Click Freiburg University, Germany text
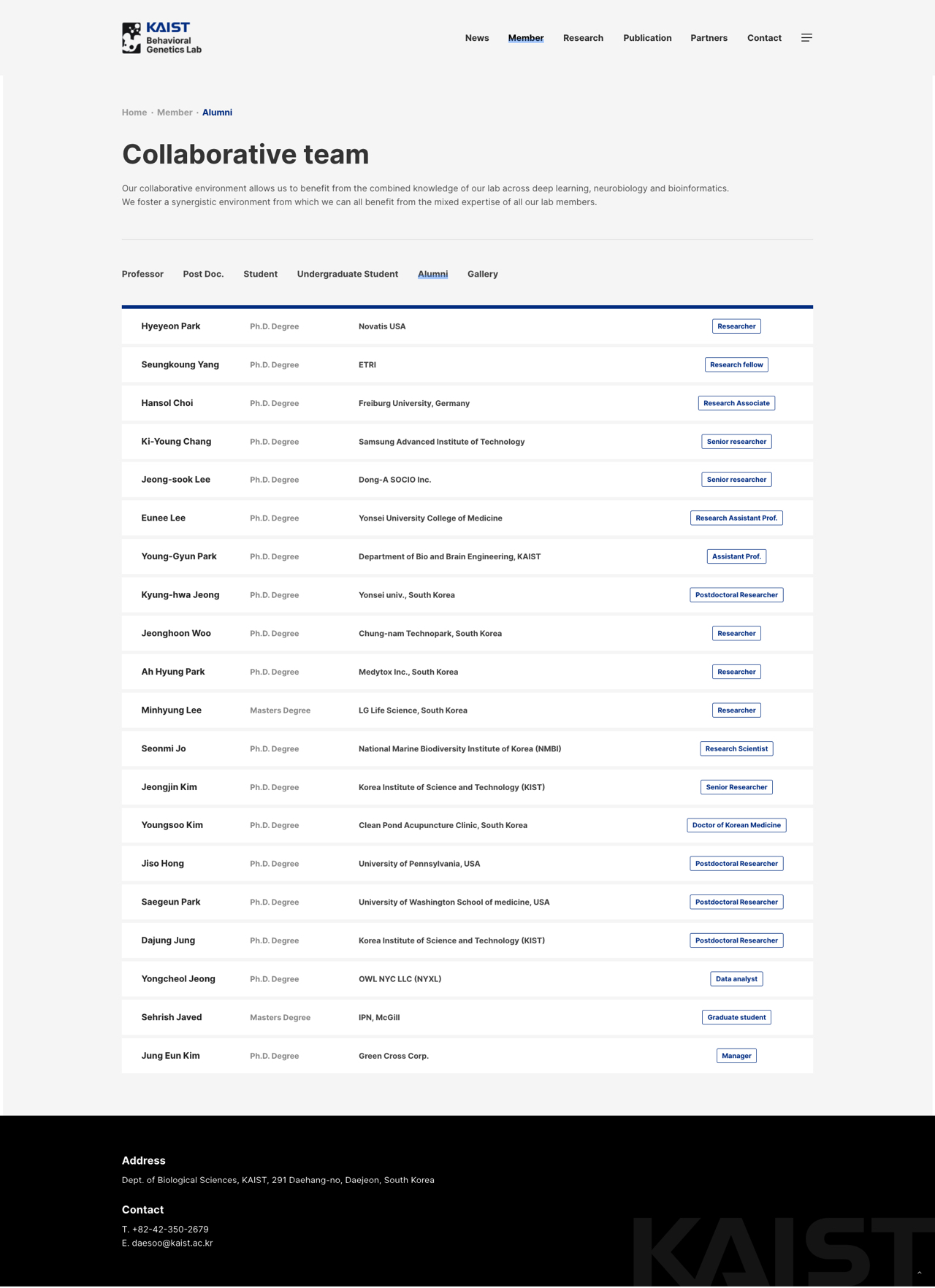 414,403
